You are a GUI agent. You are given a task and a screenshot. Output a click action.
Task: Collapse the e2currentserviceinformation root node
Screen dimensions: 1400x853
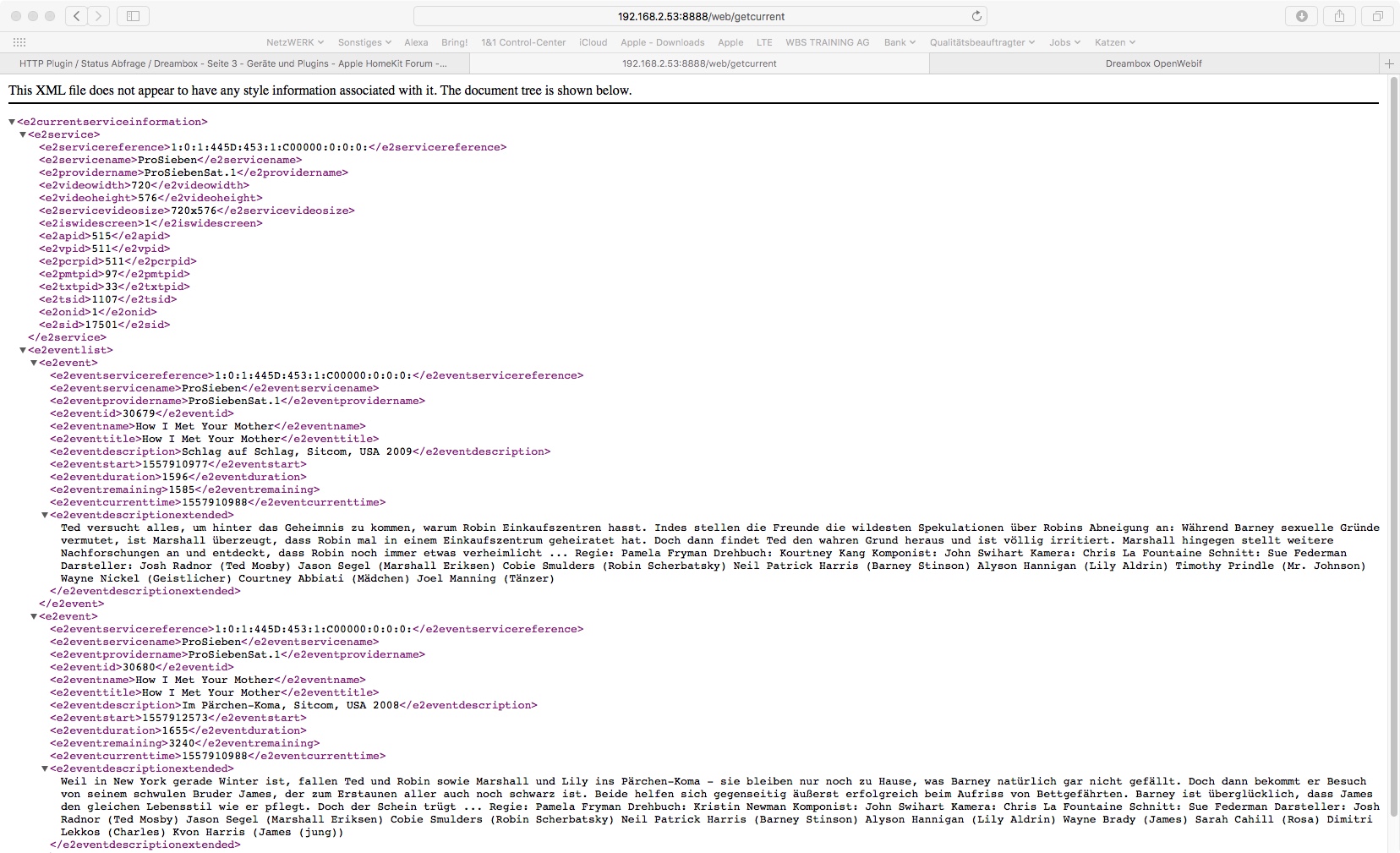point(12,122)
